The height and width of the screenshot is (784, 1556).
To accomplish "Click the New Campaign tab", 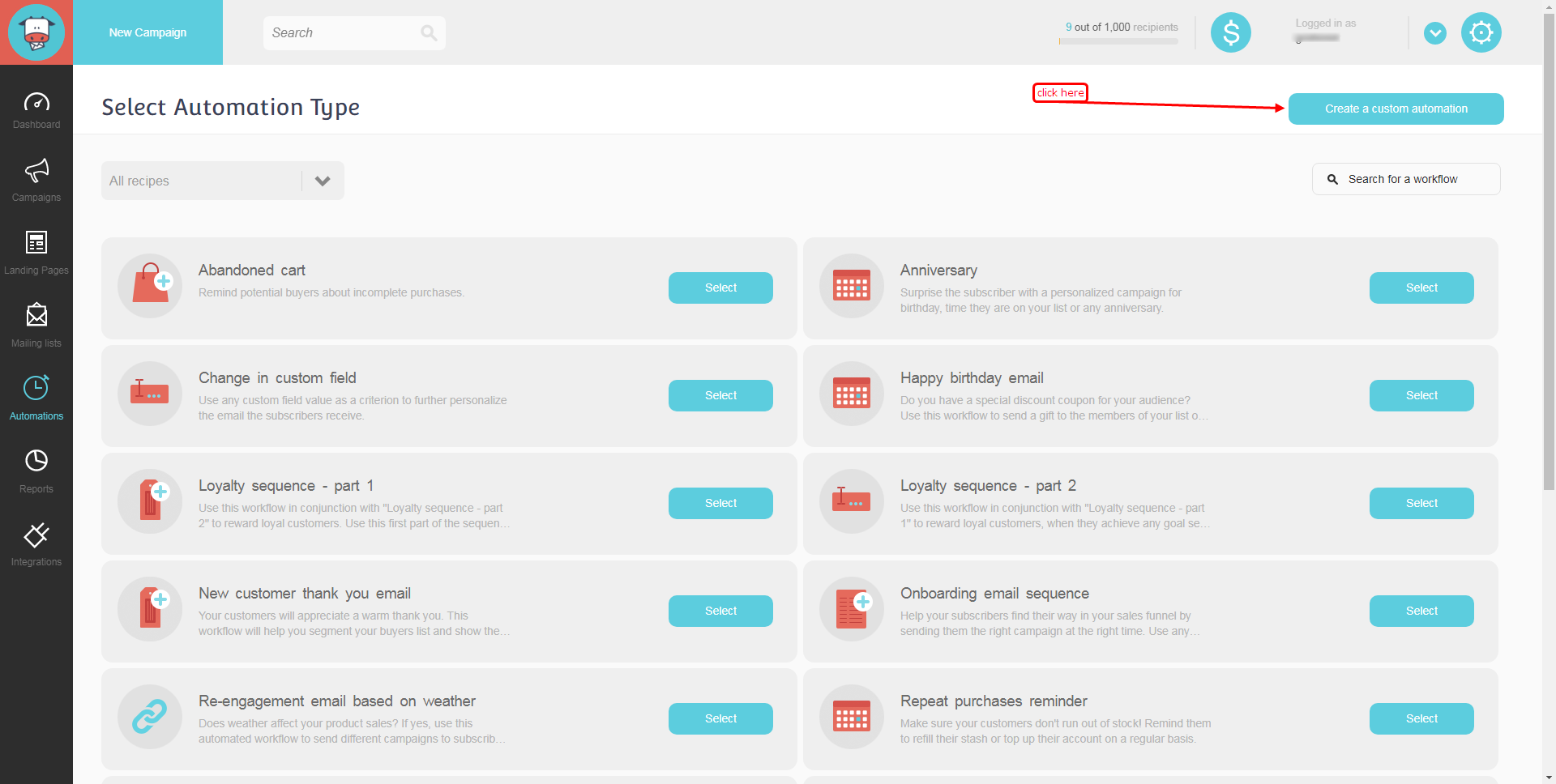I will pyautogui.click(x=147, y=32).
